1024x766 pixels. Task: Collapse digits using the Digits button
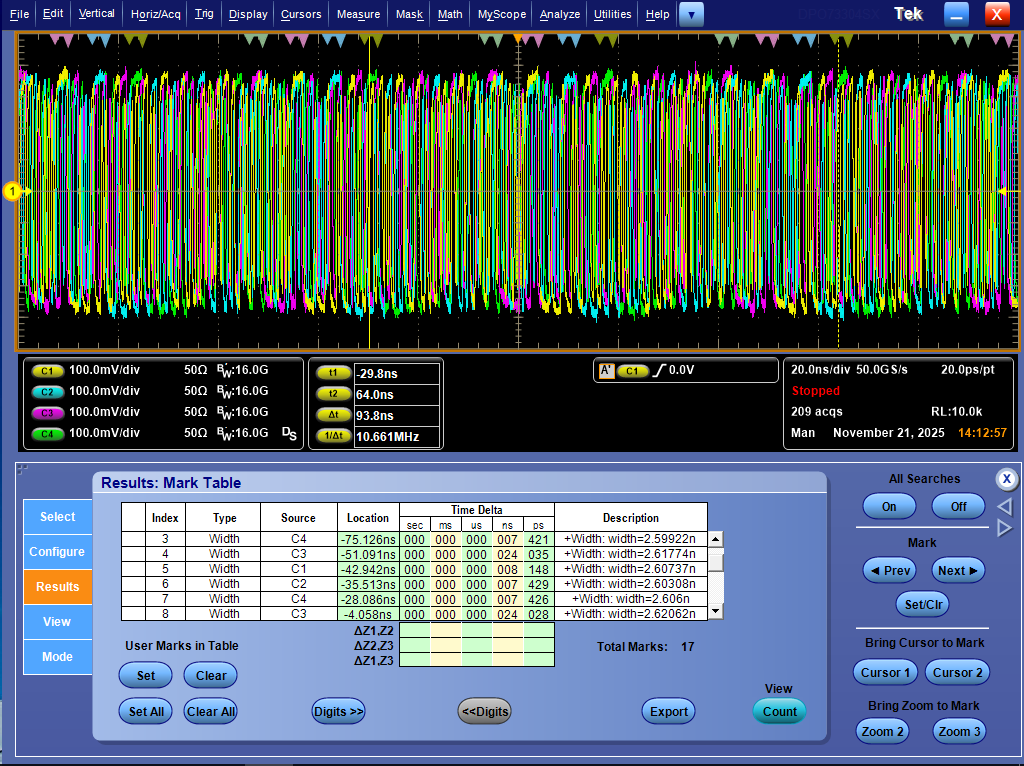point(484,711)
